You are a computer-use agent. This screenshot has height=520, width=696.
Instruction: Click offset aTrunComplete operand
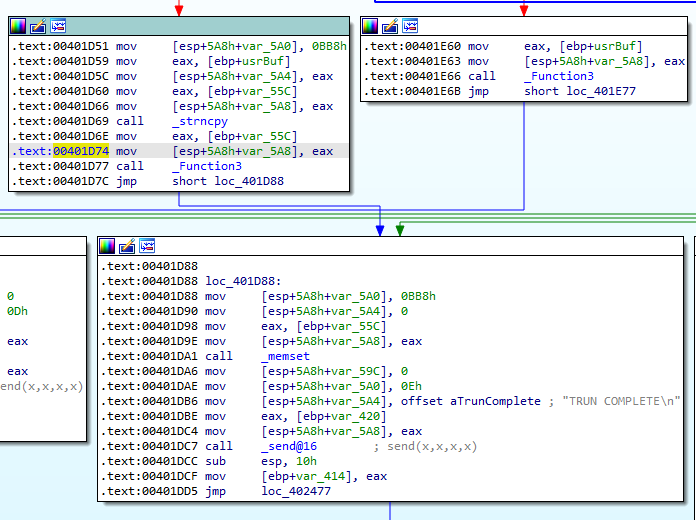pyautogui.click(x=471, y=401)
